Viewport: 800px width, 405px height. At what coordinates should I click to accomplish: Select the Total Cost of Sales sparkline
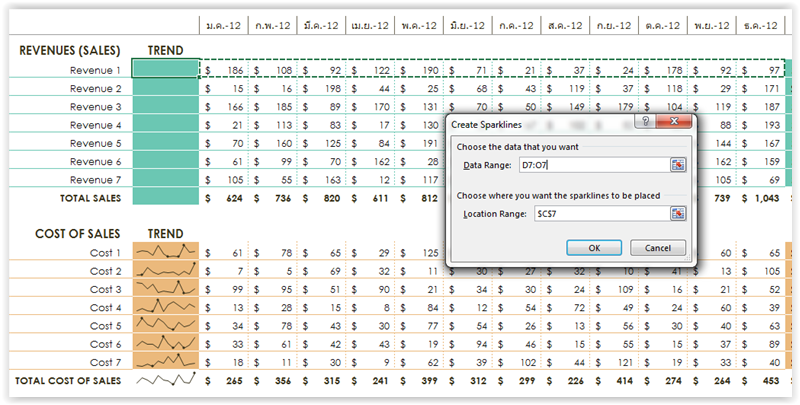[x=165, y=379]
